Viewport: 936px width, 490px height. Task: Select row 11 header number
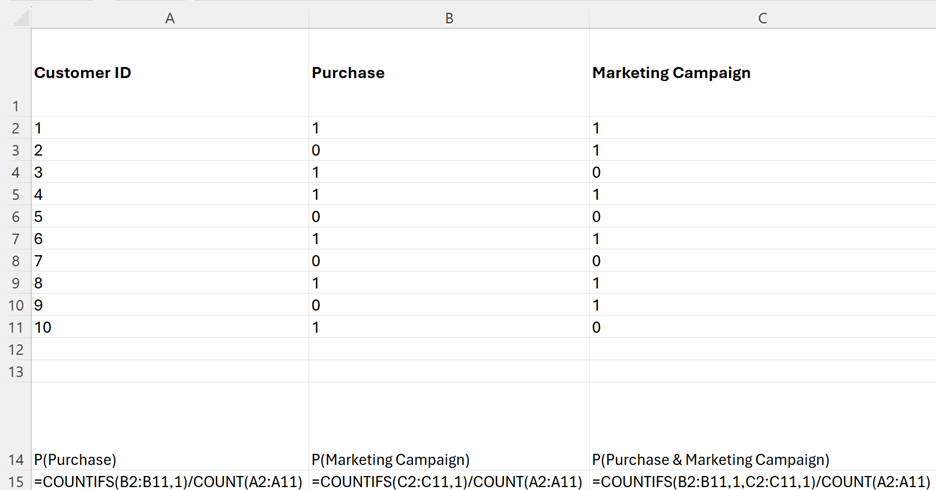pyautogui.click(x=14, y=327)
